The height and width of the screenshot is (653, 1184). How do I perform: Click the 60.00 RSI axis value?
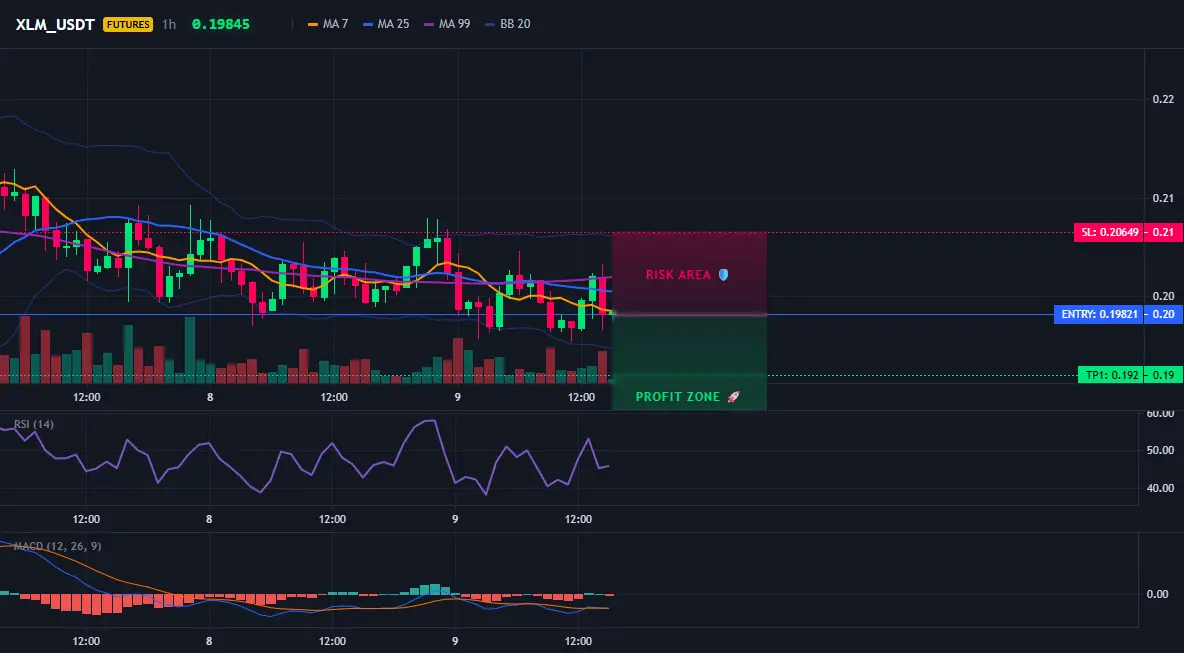pos(1161,414)
